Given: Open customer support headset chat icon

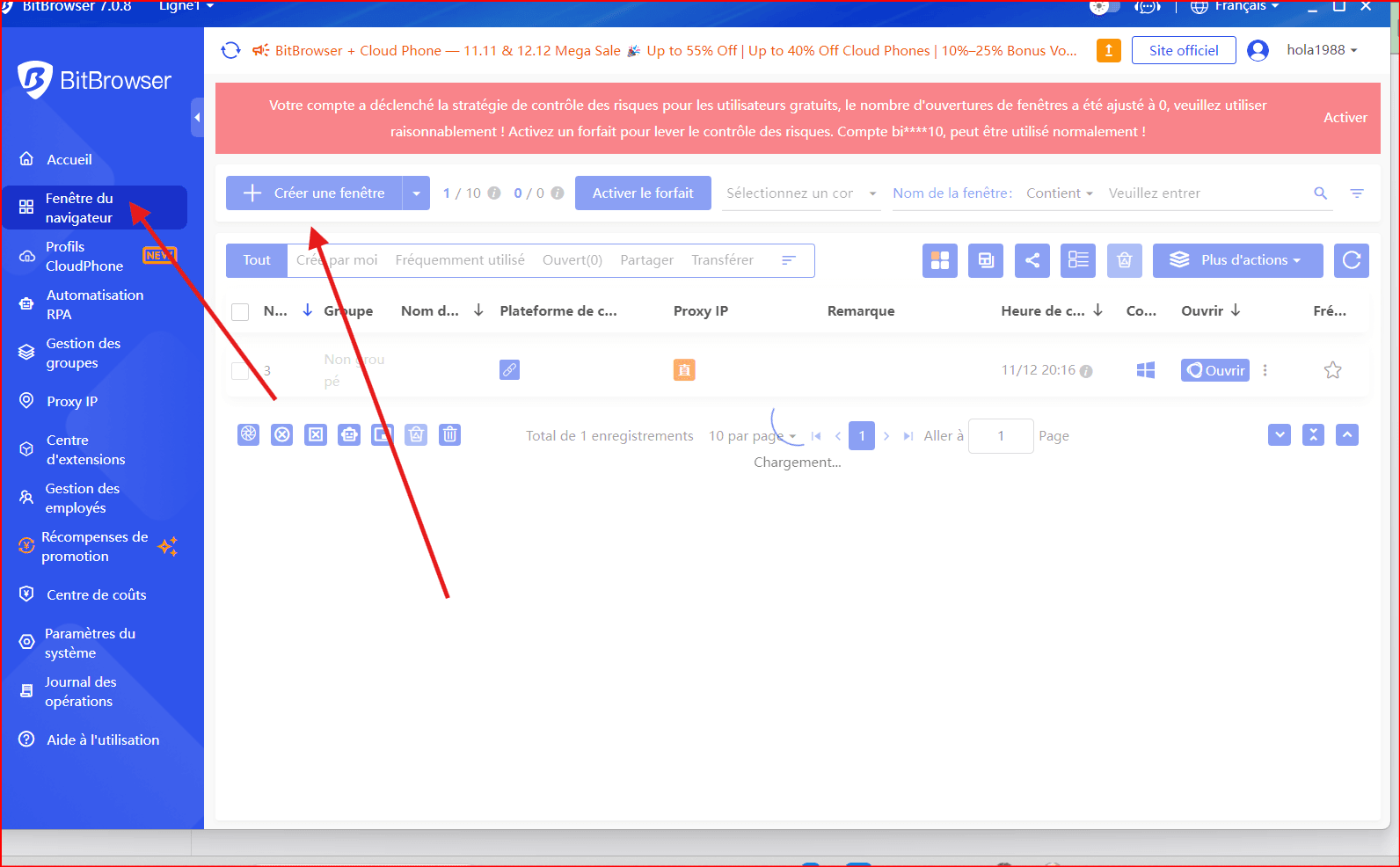Looking at the screenshot, I should point(1147,7).
